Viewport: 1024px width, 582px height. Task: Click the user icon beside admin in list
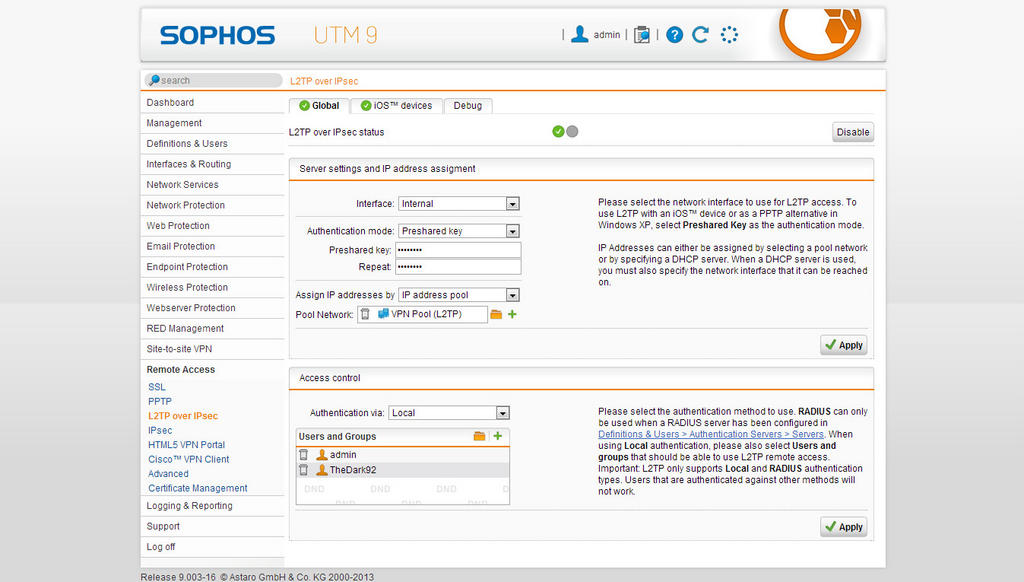pyautogui.click(x=322, y=455)
